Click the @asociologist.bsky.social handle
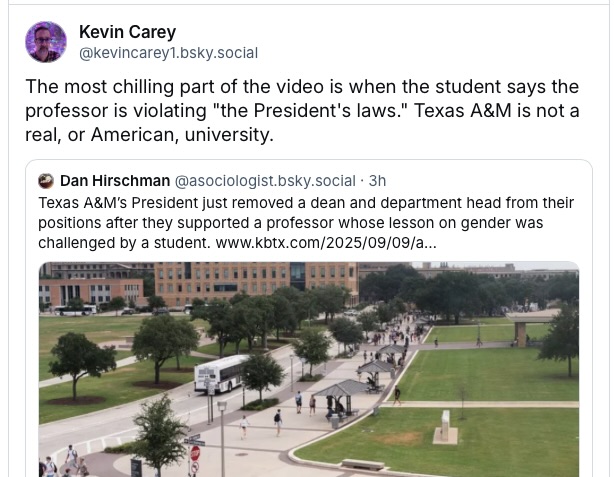This screenshot has height=477, width=614. tap(265, 181)
